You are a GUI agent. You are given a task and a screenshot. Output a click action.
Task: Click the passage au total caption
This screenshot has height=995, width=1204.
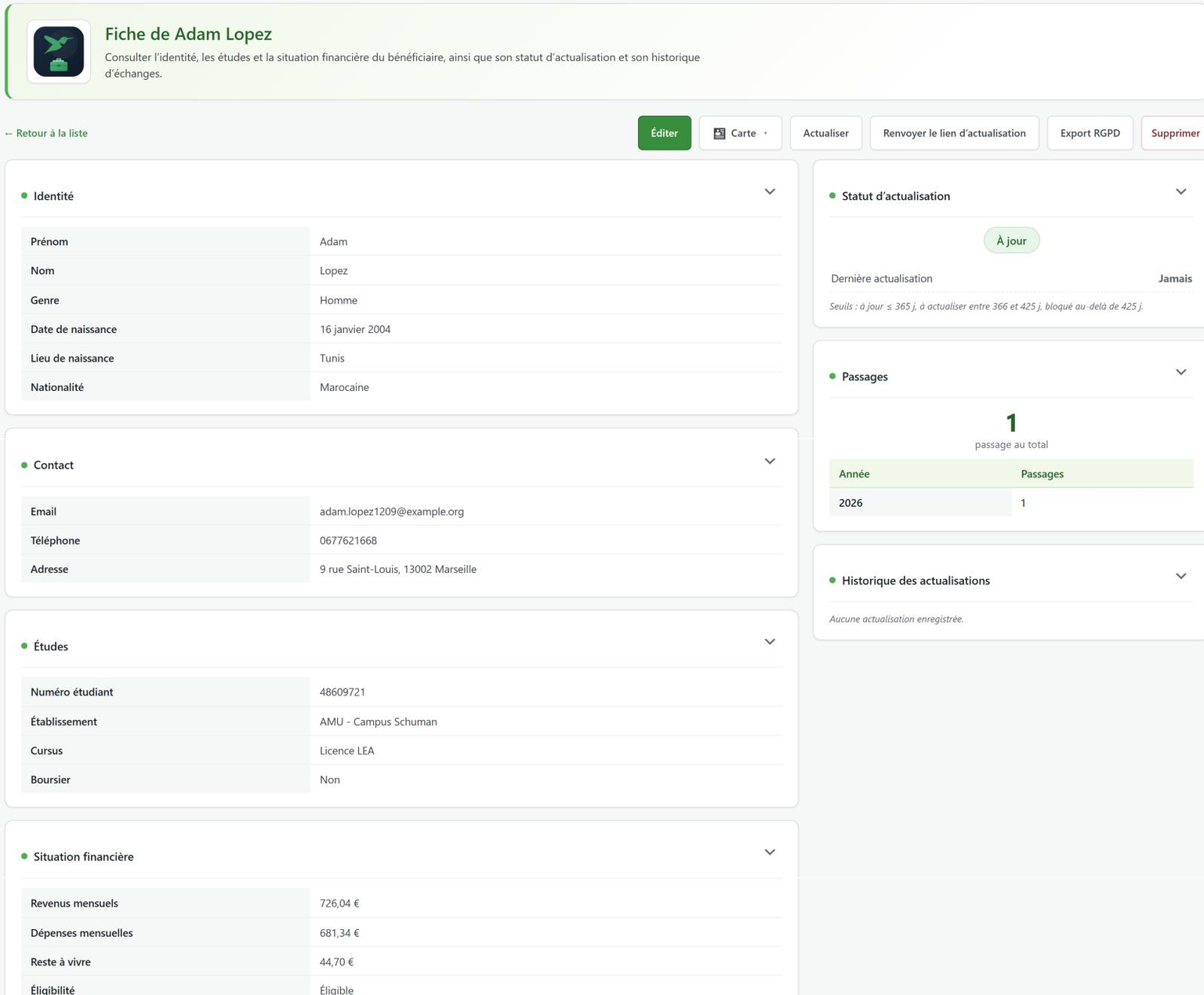(x=1011, y=444)
